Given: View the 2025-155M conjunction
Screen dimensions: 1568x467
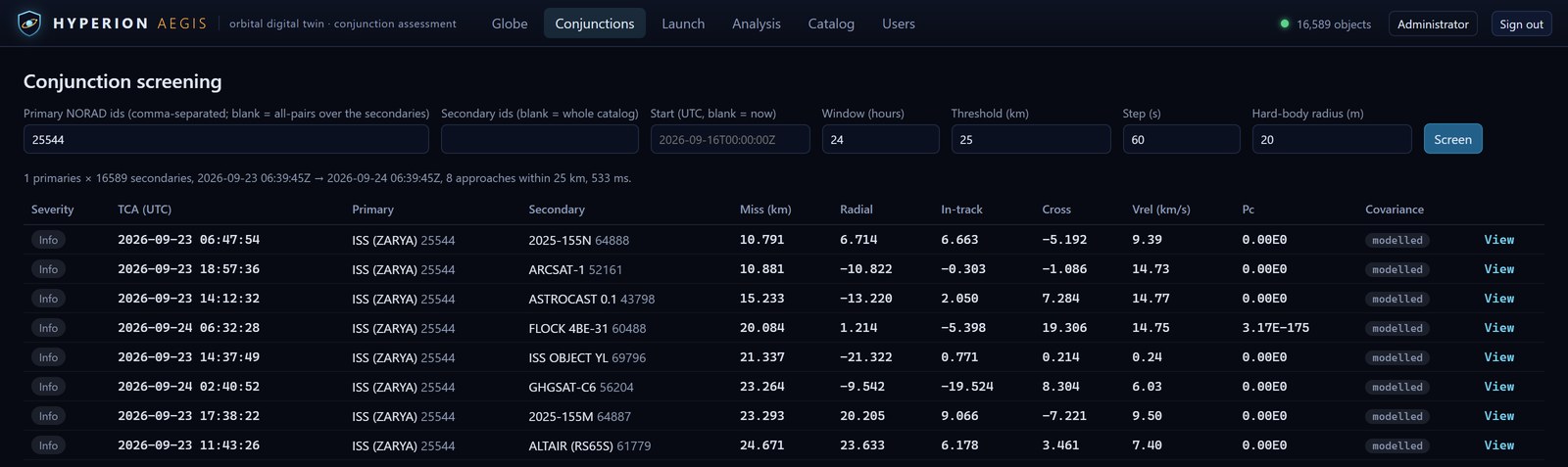Looking at the screenshot, I should tap(1498, 416).
